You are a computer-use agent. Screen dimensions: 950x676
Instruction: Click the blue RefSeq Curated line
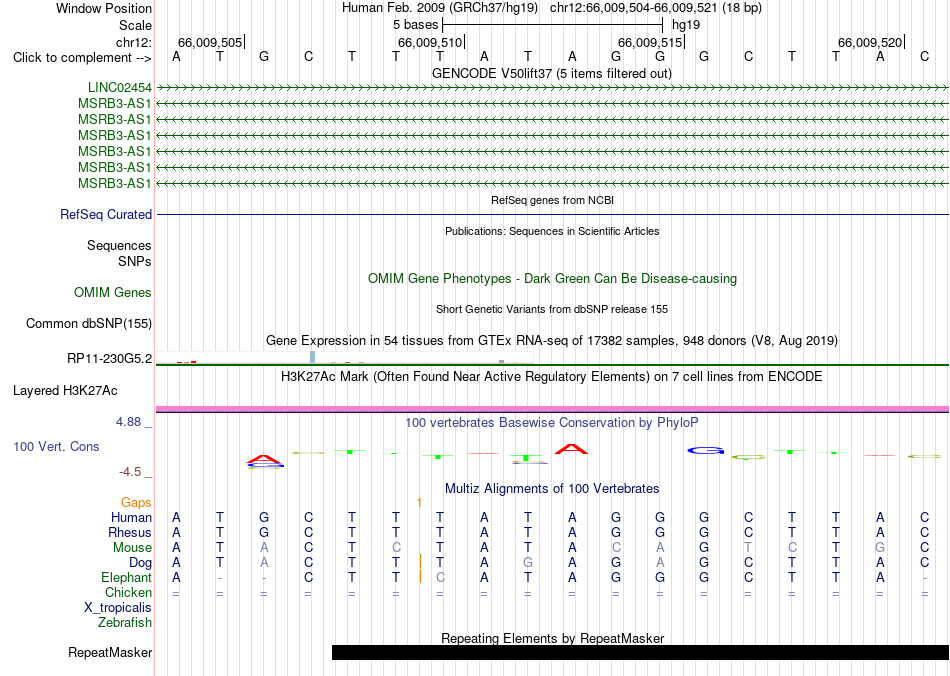[x=552, y=214]
